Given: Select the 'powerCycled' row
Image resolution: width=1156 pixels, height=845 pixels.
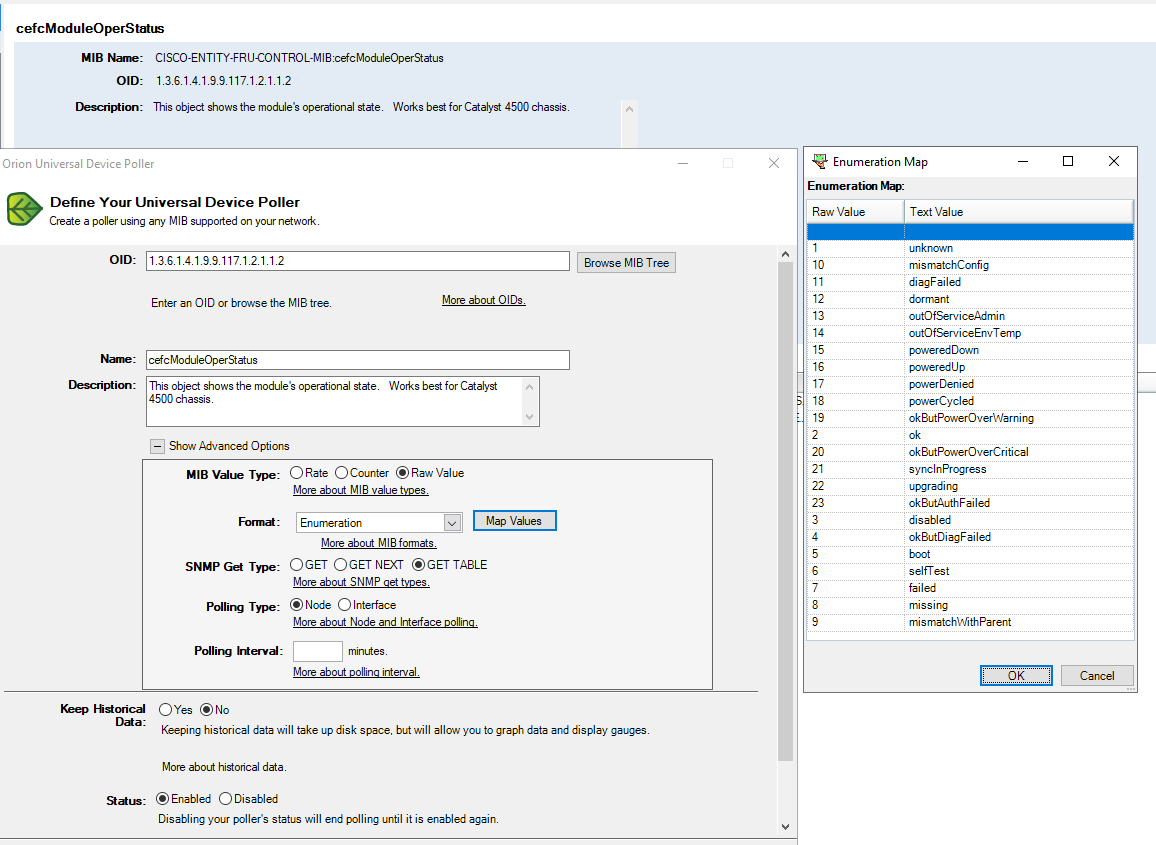Looking at the screenshot, I should click(x=970, y=400).
